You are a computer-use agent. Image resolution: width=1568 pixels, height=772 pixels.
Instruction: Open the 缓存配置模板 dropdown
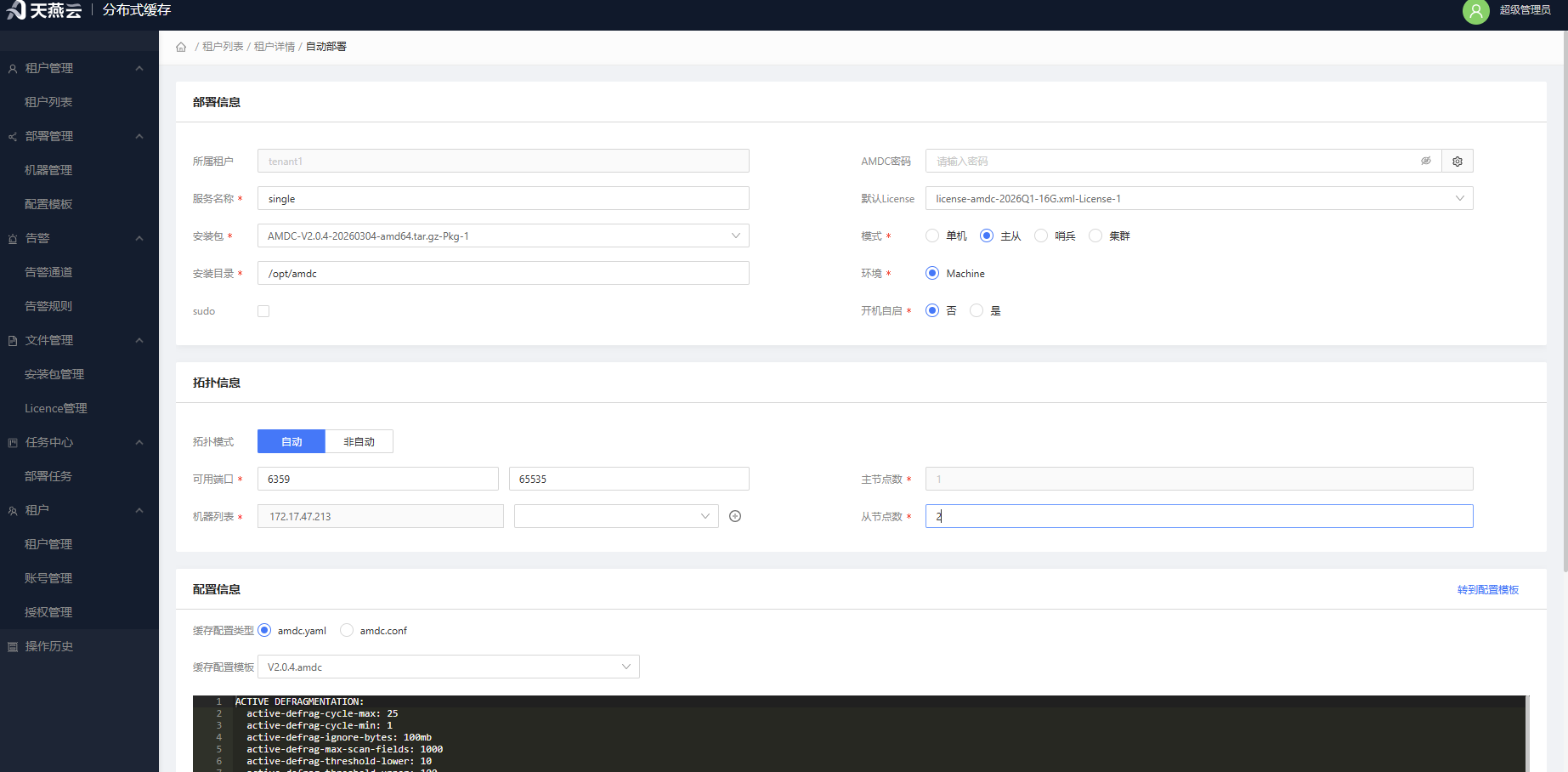(448, 667)
